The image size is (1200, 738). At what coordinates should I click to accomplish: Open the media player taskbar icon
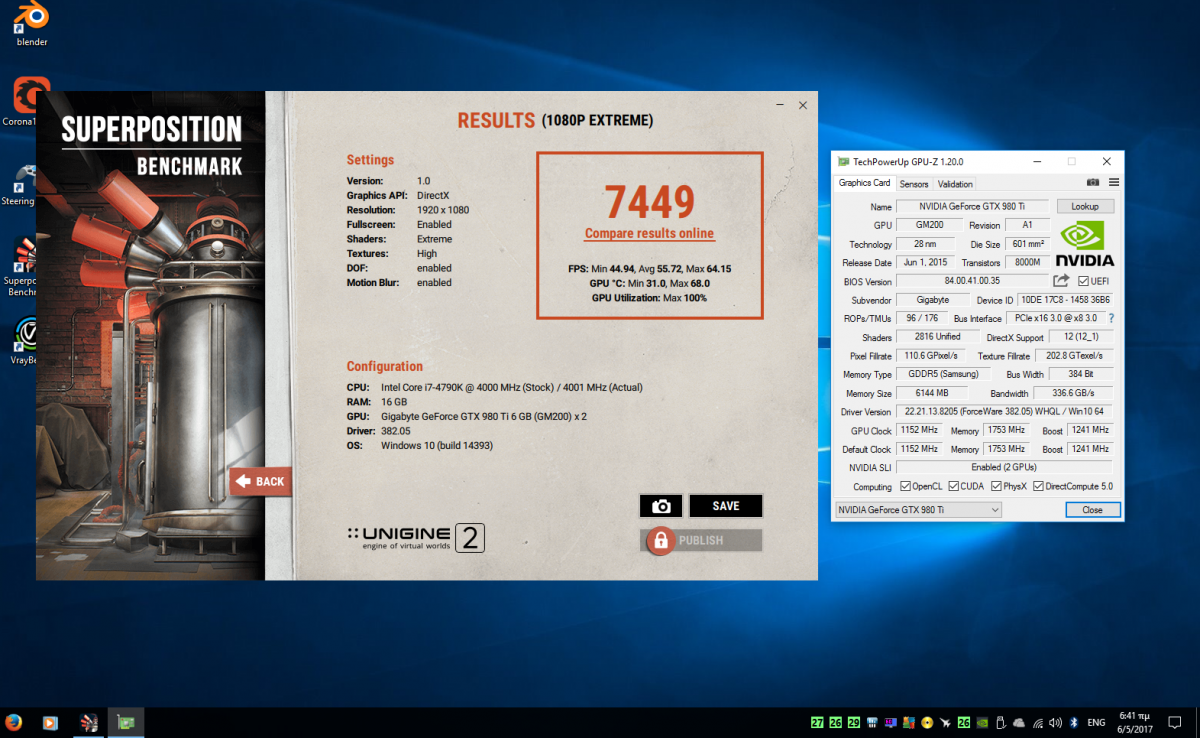pyautogui.click(x=50, y=722)
